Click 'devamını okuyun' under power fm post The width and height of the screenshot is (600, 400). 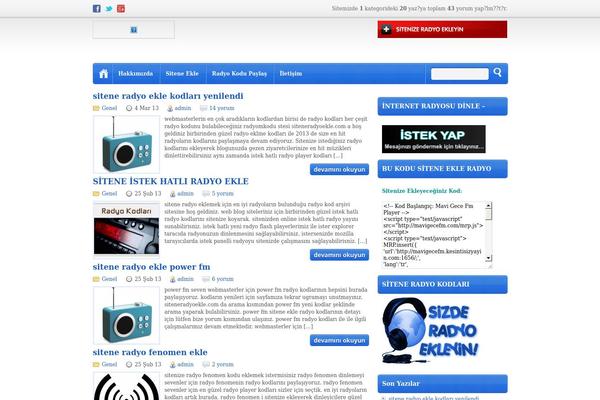(339, 340)
